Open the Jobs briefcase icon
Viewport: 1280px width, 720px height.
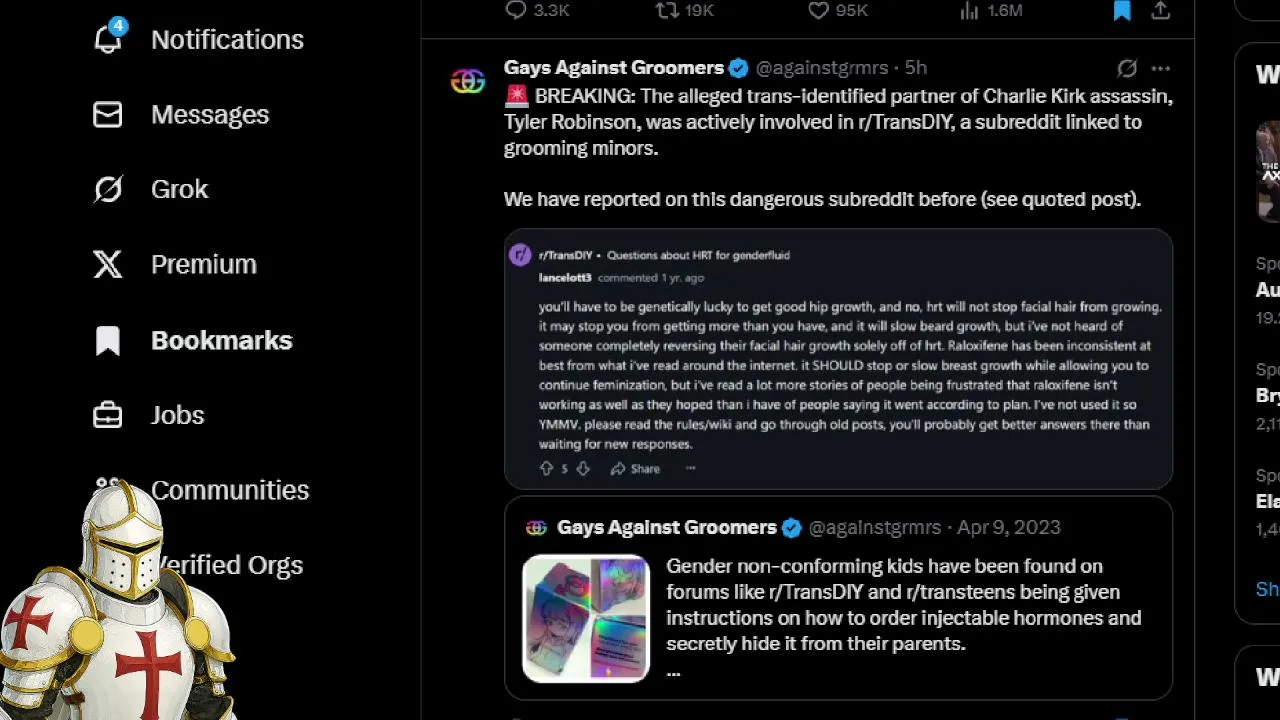[108, 415]
